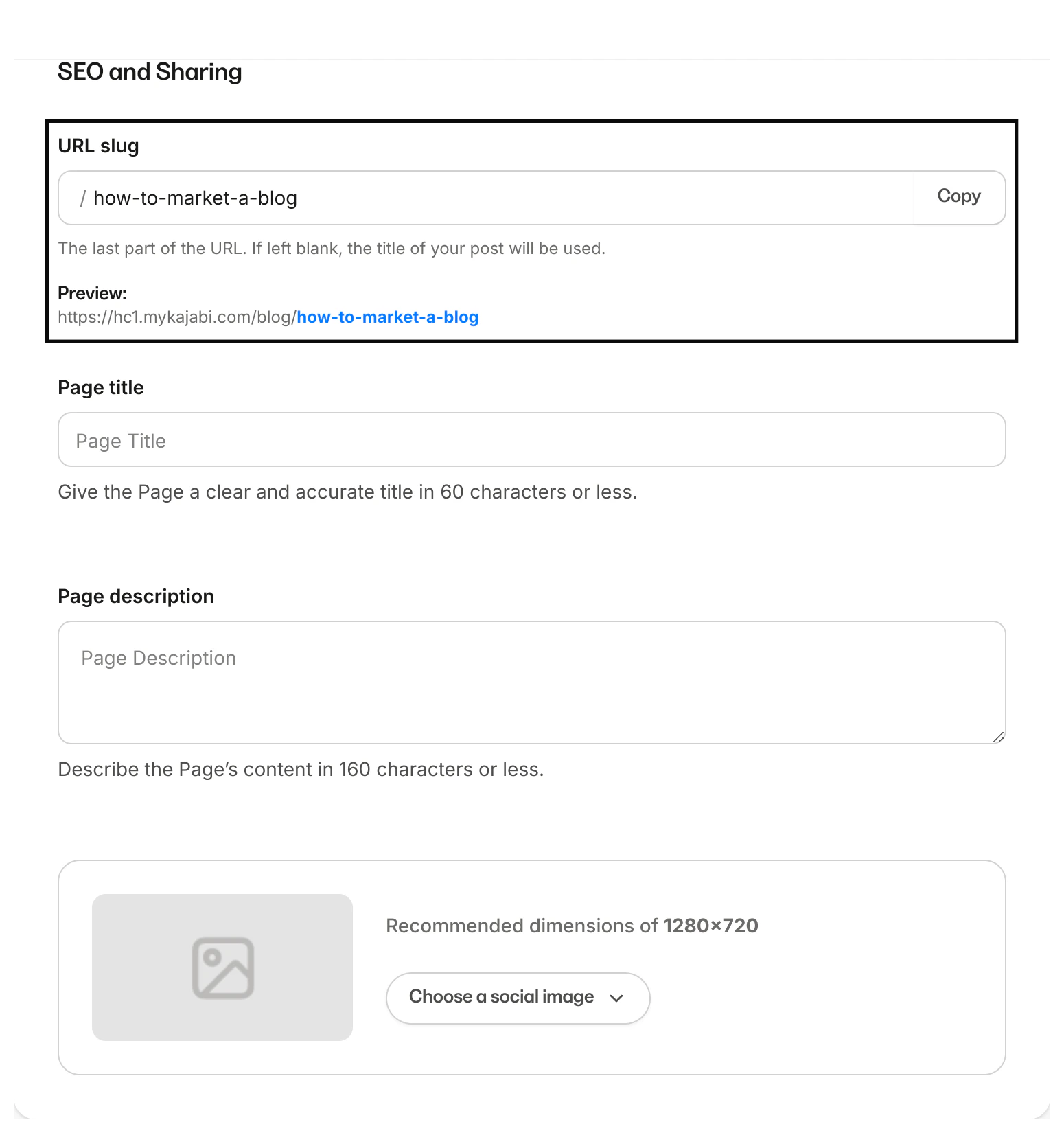Select the 60 characters title hint text
Viewport: 1064px width, 1133px height.
(347, 492)
